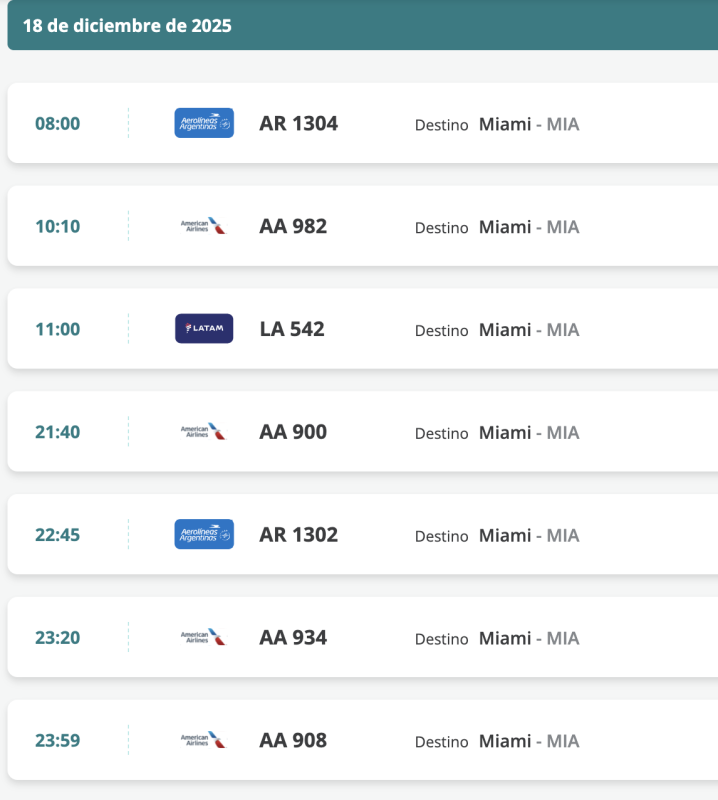This screenshot has height=800, width=718.
Task: Click the American Airlines logo for AA 934
Action: (x=204, y=637)
